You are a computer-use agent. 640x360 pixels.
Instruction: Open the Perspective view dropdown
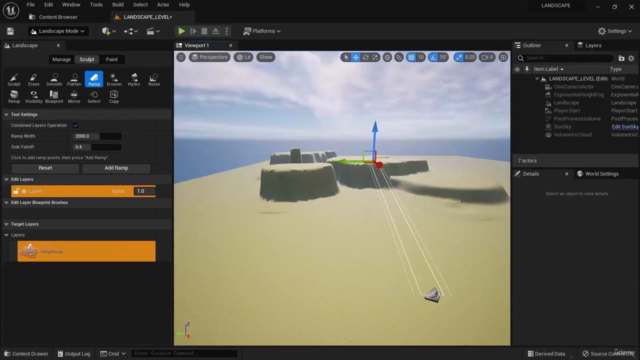click(x=209, y=57)
